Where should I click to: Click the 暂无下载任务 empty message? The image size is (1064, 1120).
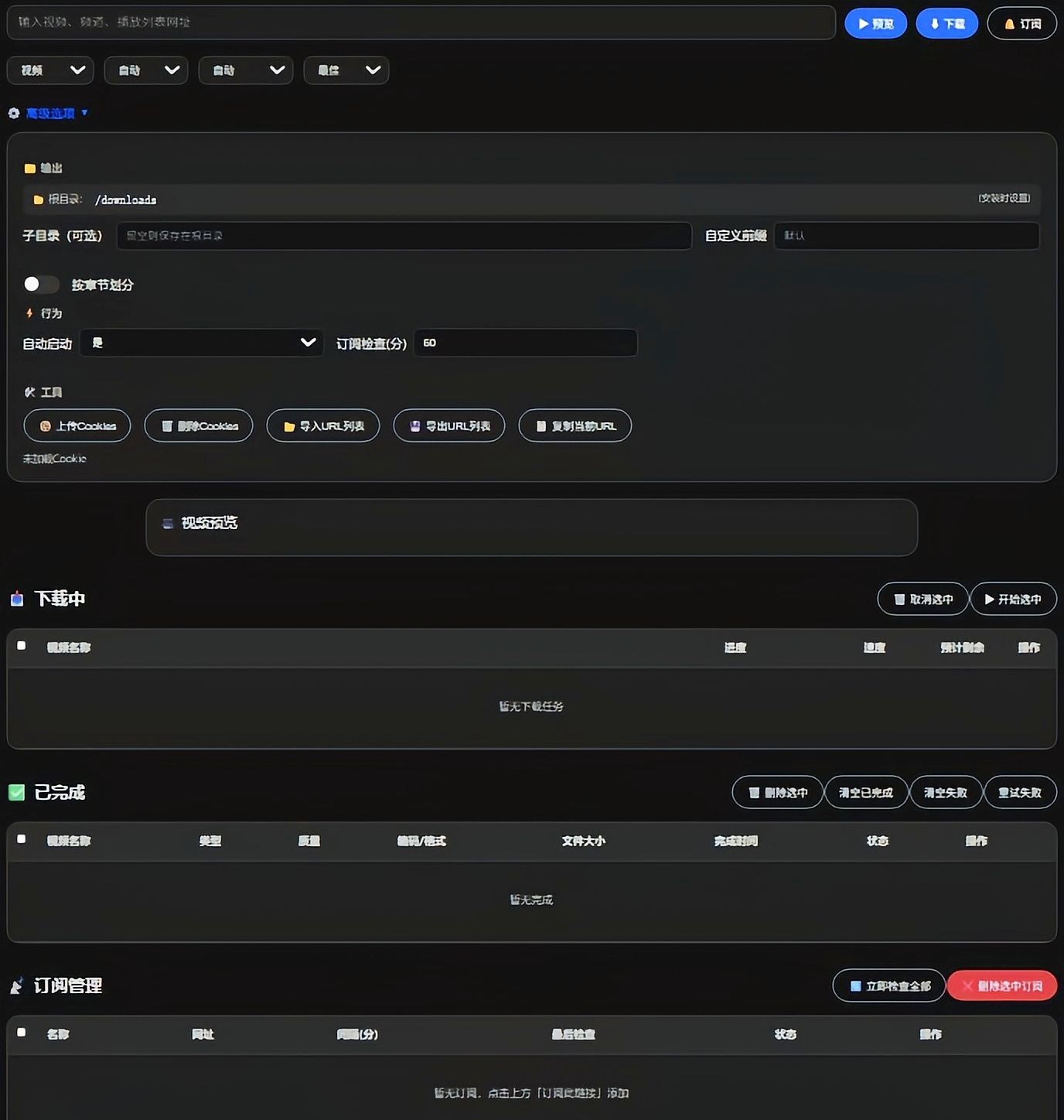tap(531, 706)
